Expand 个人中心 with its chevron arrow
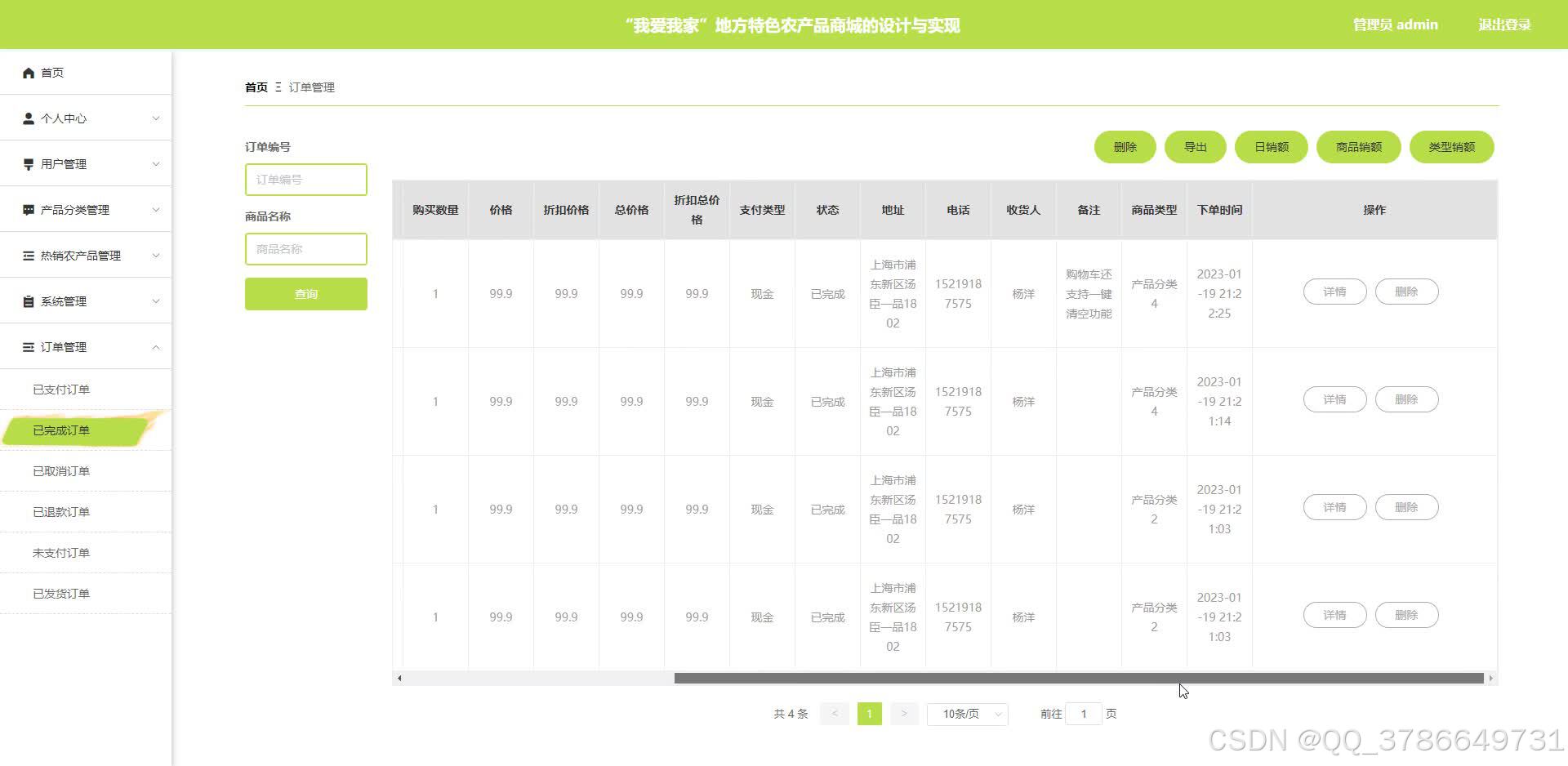1568x766 pixels. [156, 118]
